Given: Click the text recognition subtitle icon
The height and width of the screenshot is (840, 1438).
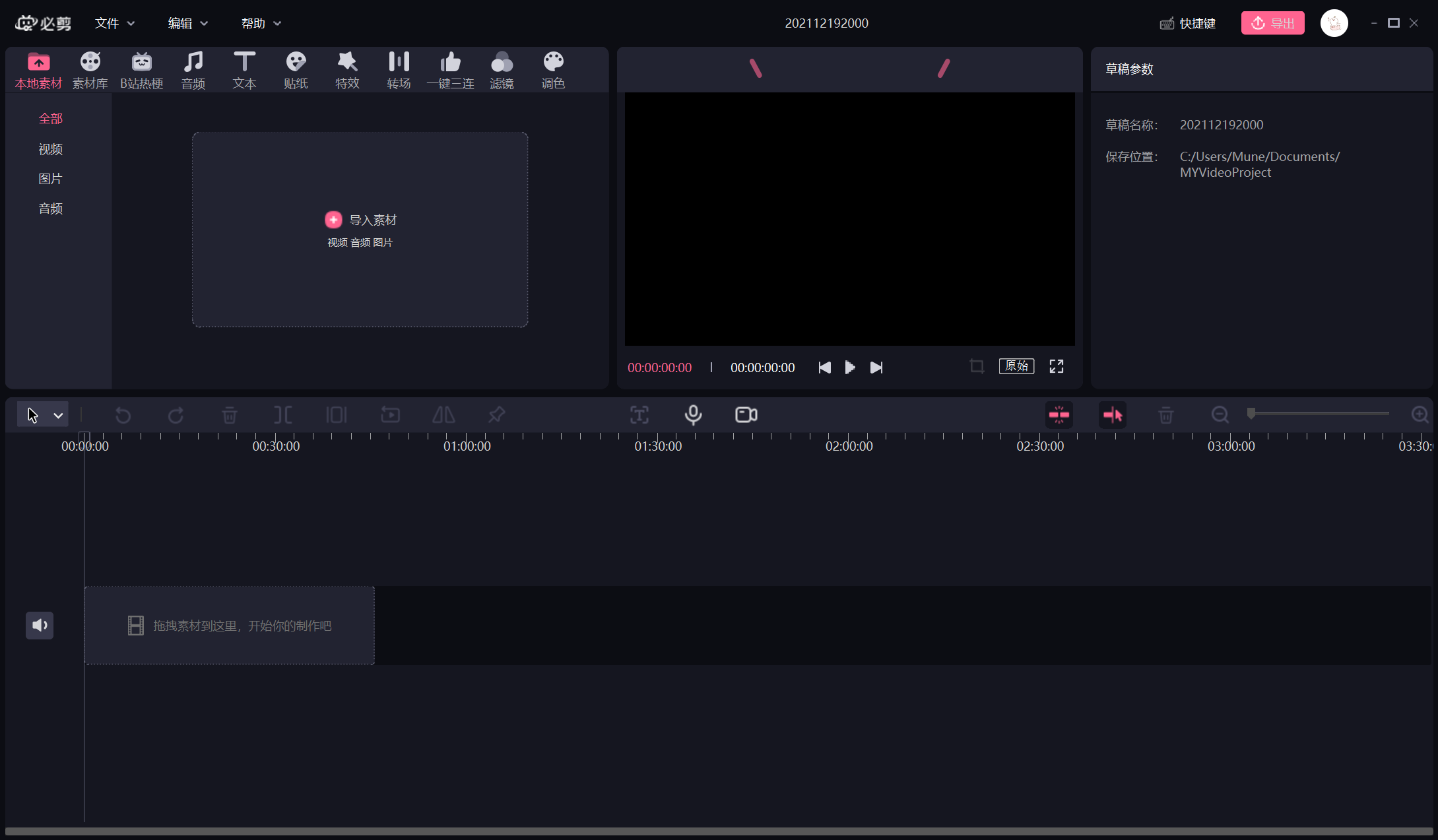Looking at the screenshot, I should pyautogui.click(x=639, y=415).
